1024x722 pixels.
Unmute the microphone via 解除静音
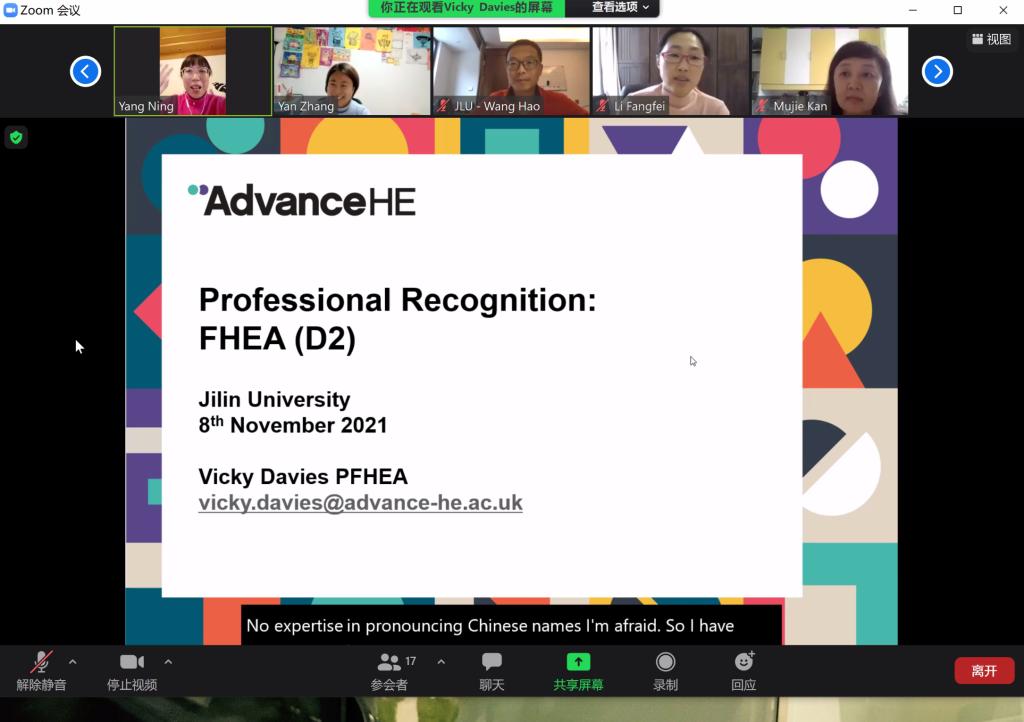[x=41, y=670]
